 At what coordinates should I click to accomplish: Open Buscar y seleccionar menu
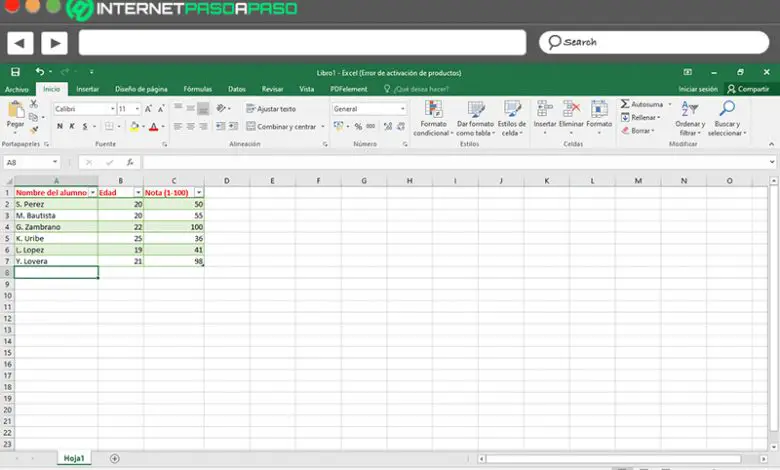point(727,118)
